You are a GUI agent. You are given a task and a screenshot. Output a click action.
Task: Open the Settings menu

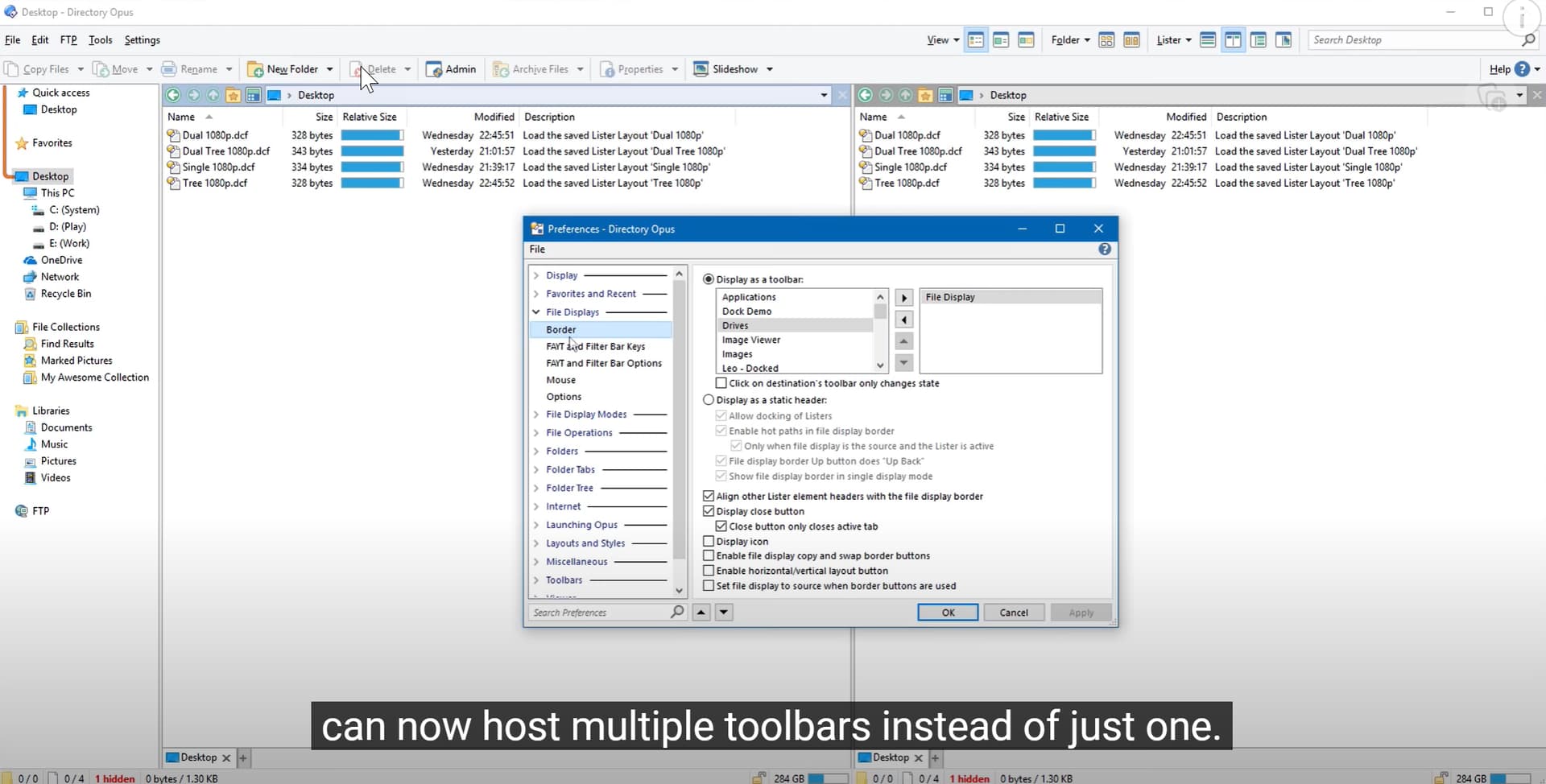click(x=143, y=40)
